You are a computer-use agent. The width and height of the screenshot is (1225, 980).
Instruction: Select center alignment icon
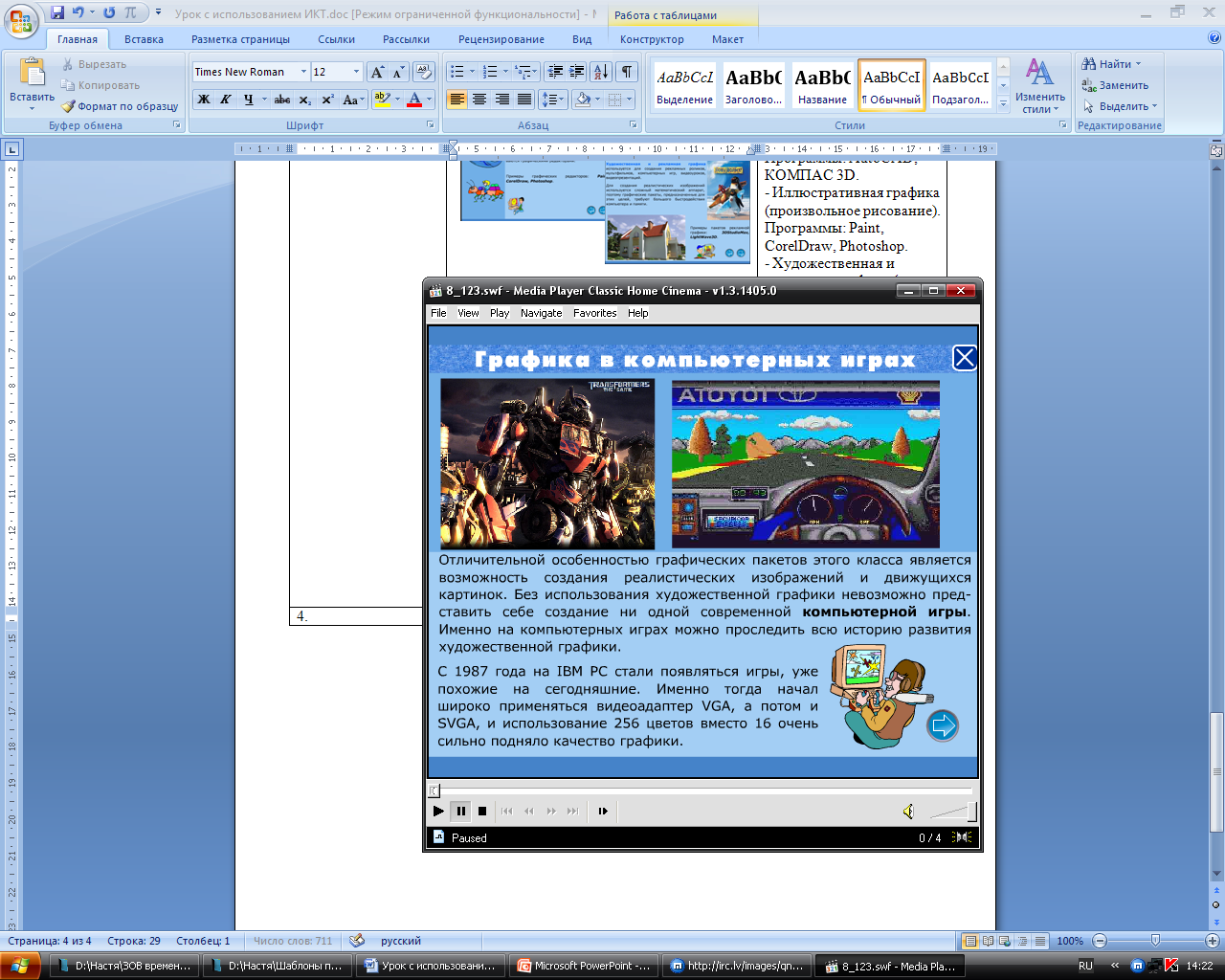[x=479, y=100]
